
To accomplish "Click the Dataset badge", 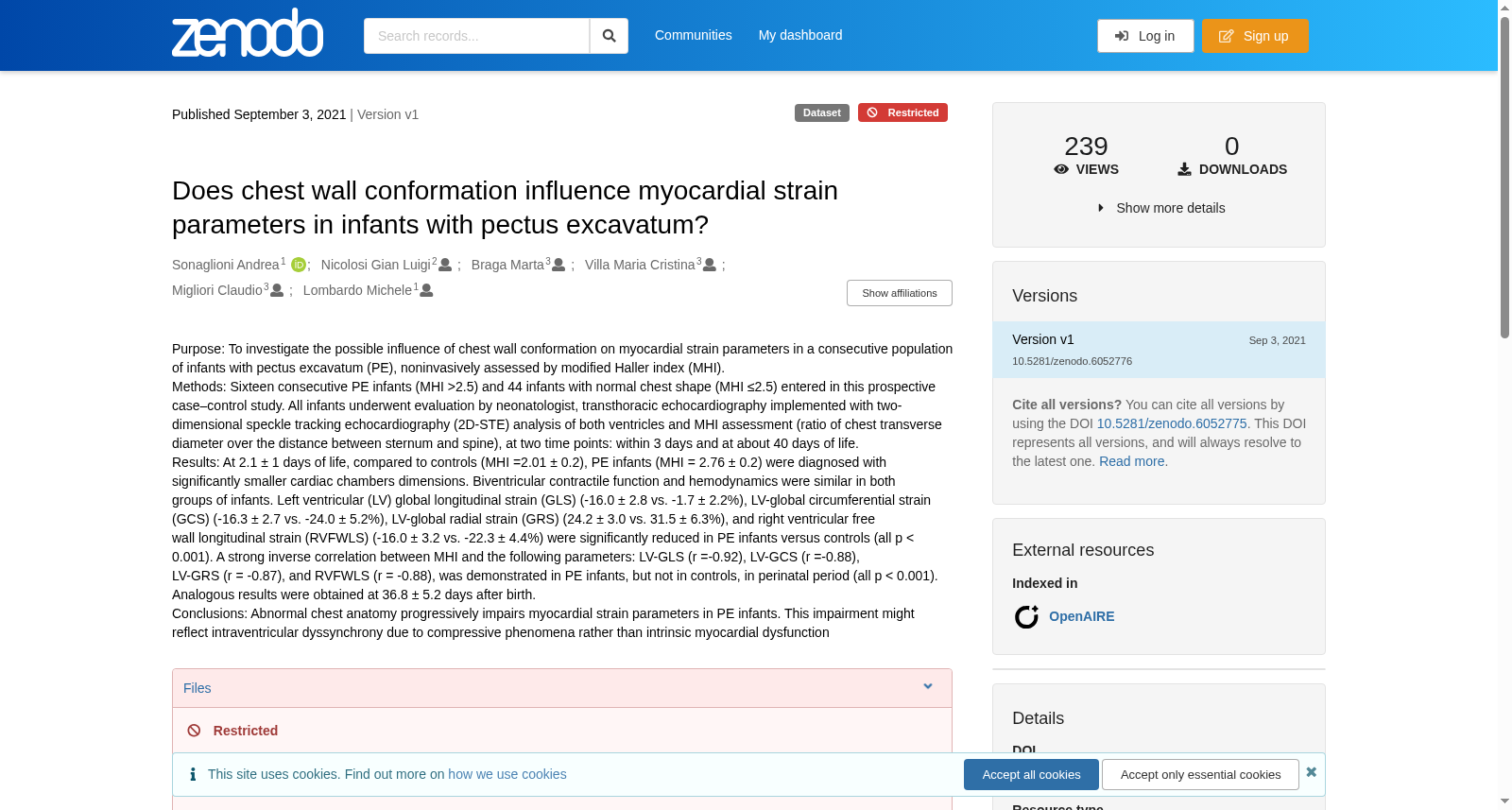I will pyautogui.click(x=822, y=112).
